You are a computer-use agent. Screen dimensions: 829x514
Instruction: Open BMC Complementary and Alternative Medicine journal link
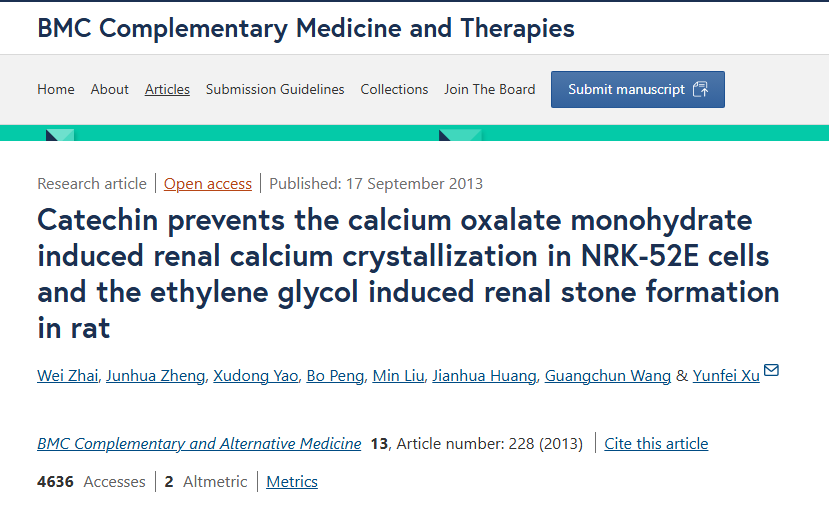pos(199,444)
